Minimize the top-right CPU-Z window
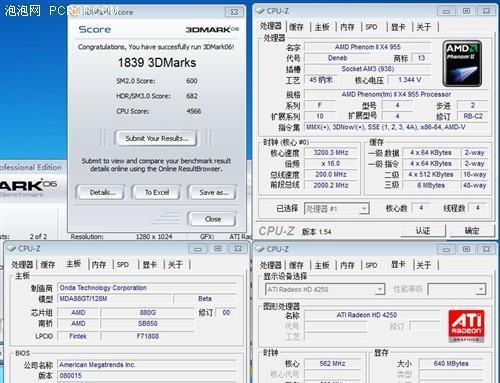The image size is (500, 383). (447, 11)
